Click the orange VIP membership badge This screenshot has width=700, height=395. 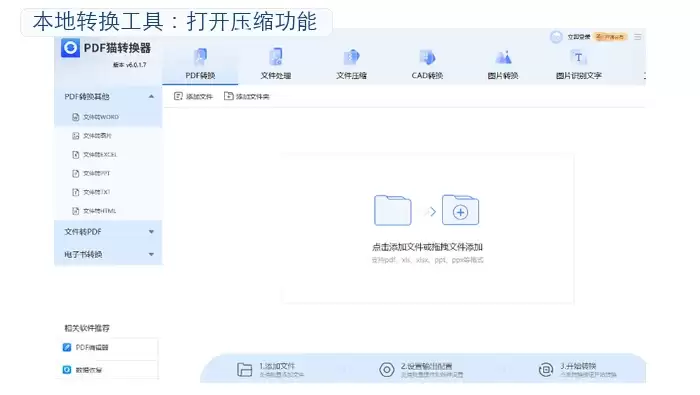611,37
